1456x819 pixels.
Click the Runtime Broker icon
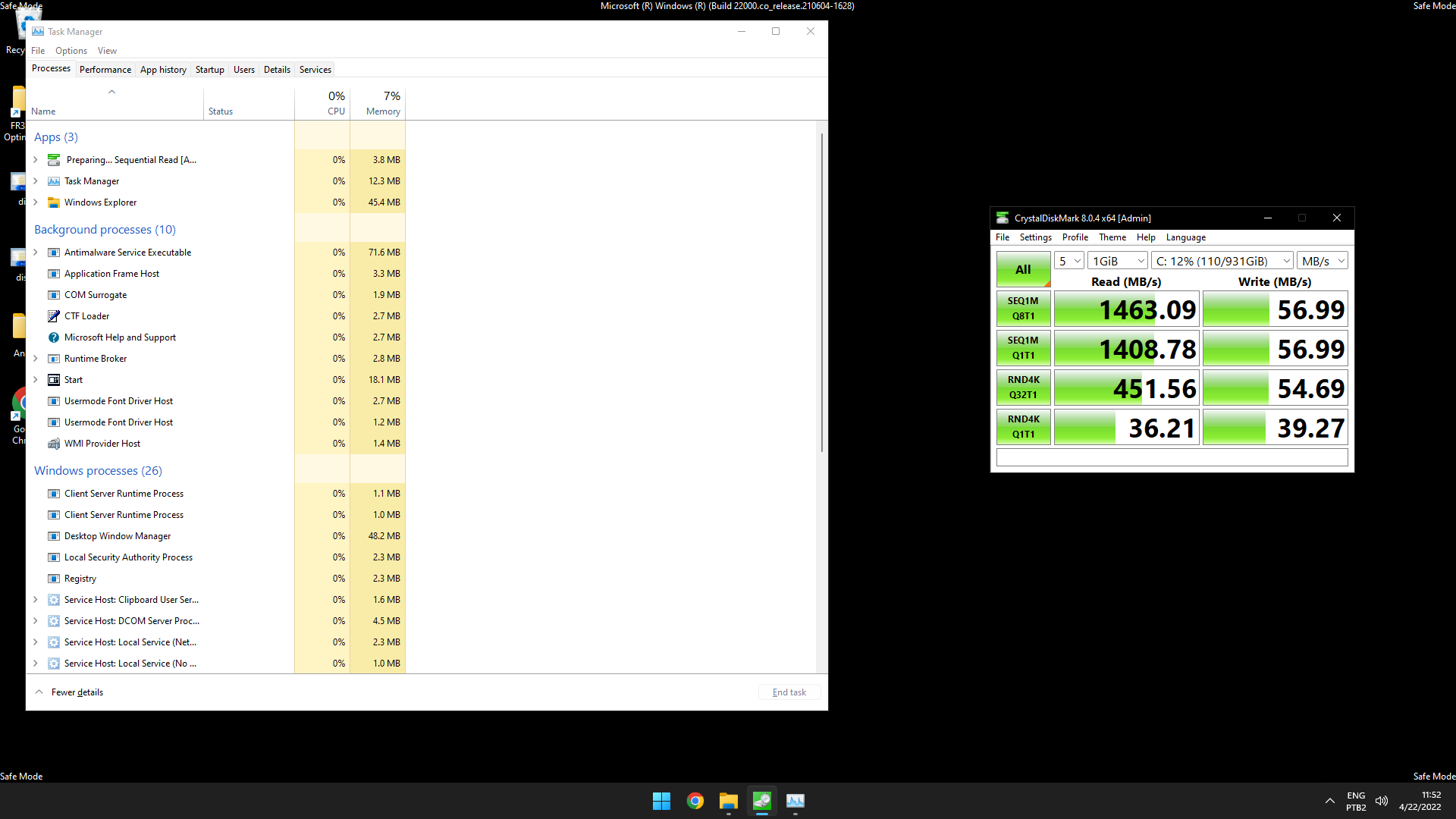click(54, 359)
